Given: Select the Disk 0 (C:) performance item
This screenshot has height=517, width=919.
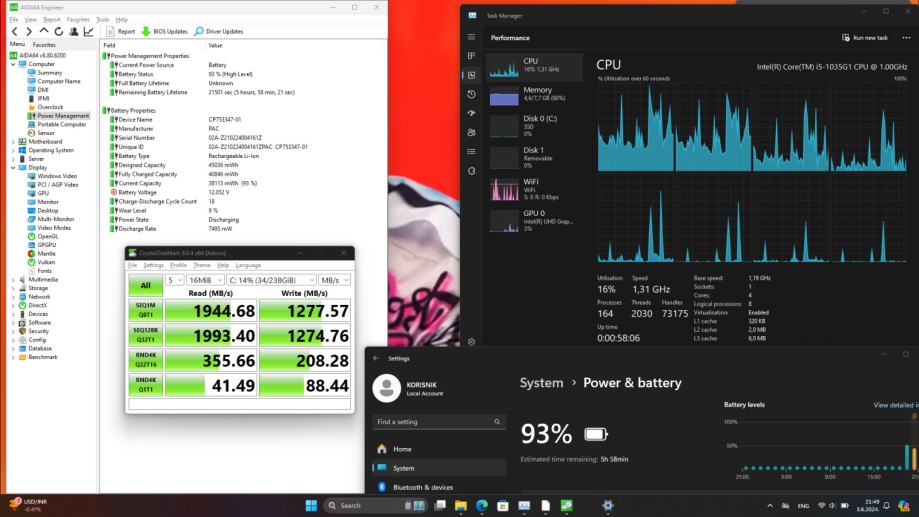Looking at the screenshot, I should click(534, 126).
